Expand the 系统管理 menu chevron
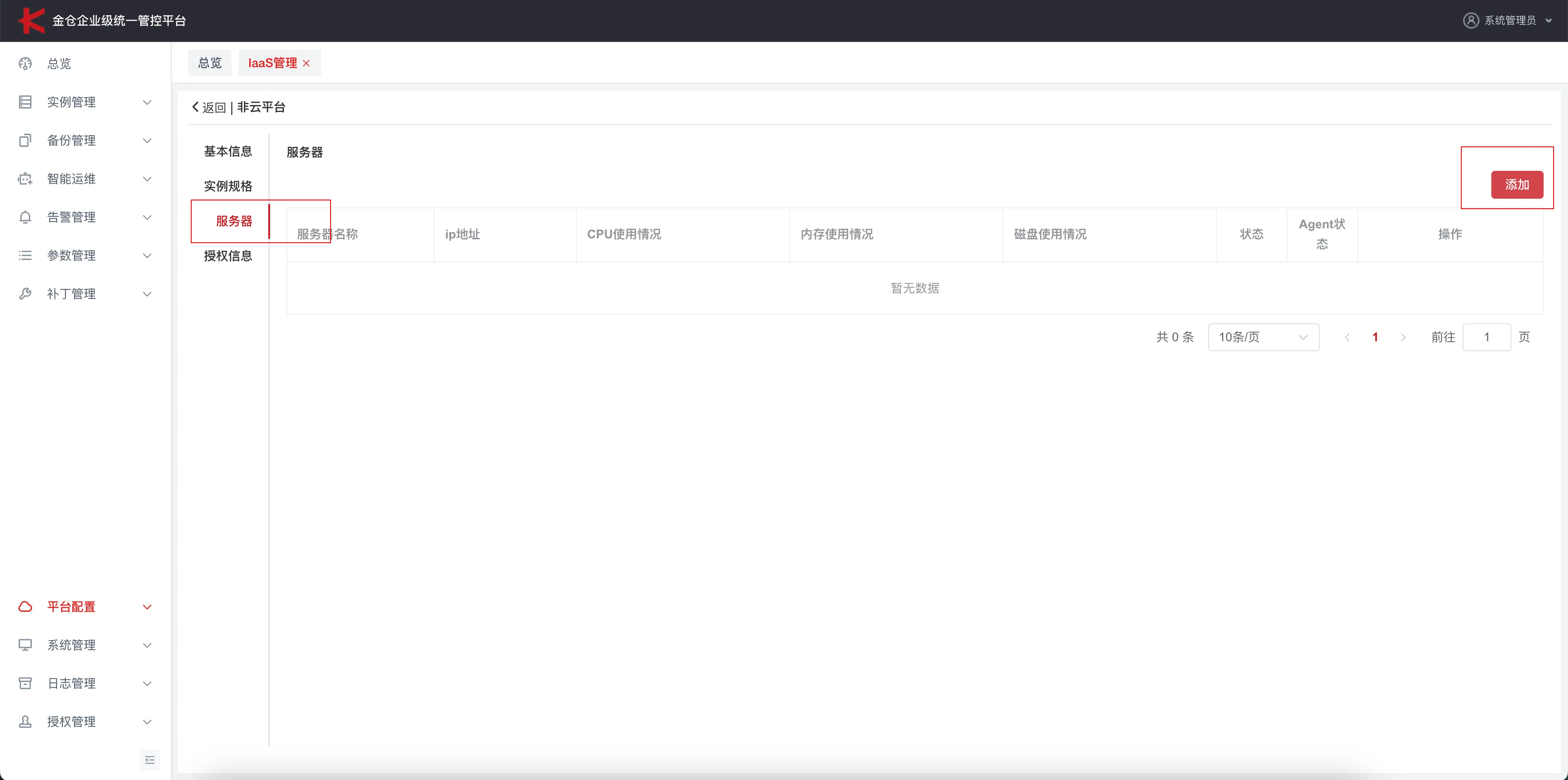Screen dimensions: 1568x780 click(x=147, y=645)
